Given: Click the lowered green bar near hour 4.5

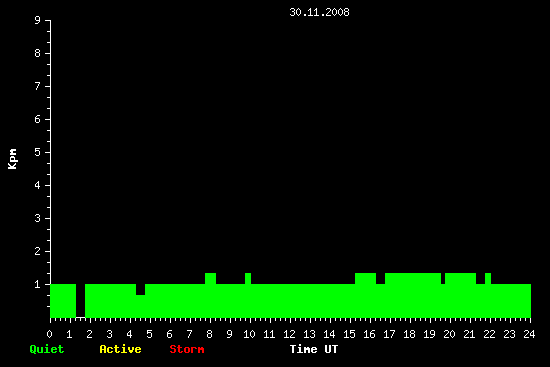Looking at the screenshot, I should (141, 306).
